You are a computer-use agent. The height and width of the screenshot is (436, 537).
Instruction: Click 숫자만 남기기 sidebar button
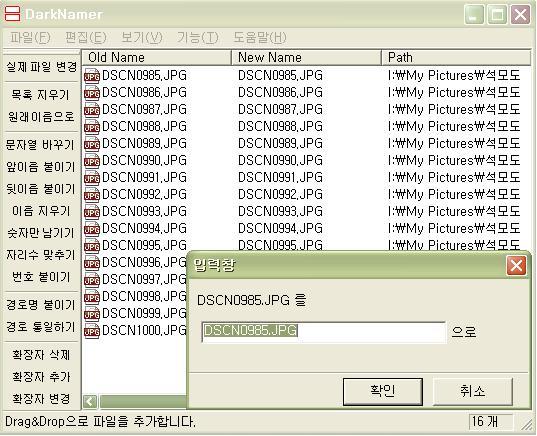tap(41, 233)
